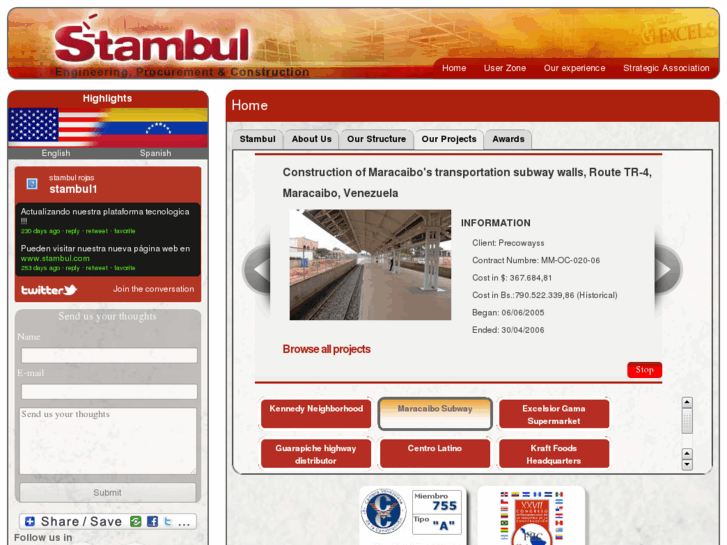Open User Zone in top navigation
727x545 pixels.
point(504,68)
